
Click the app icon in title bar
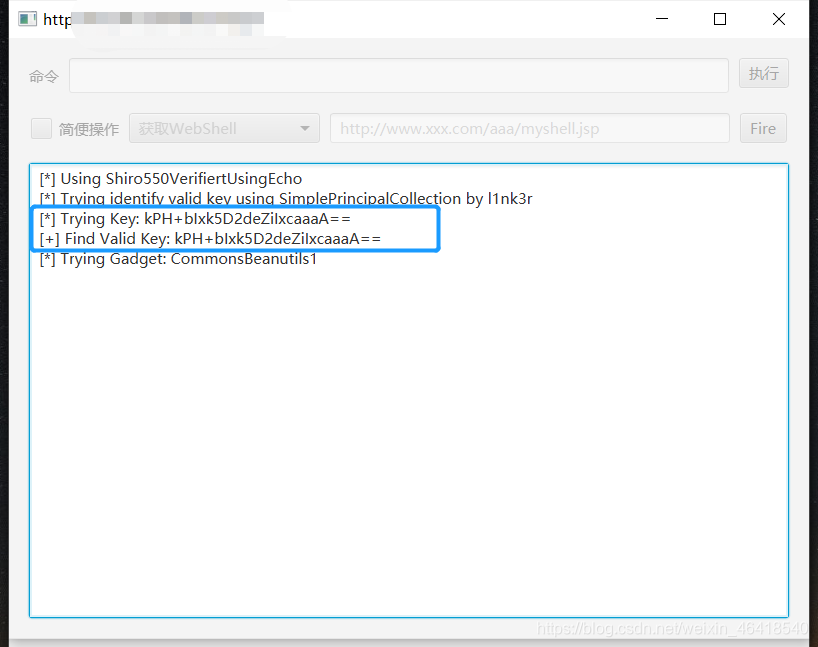(27, 19)
